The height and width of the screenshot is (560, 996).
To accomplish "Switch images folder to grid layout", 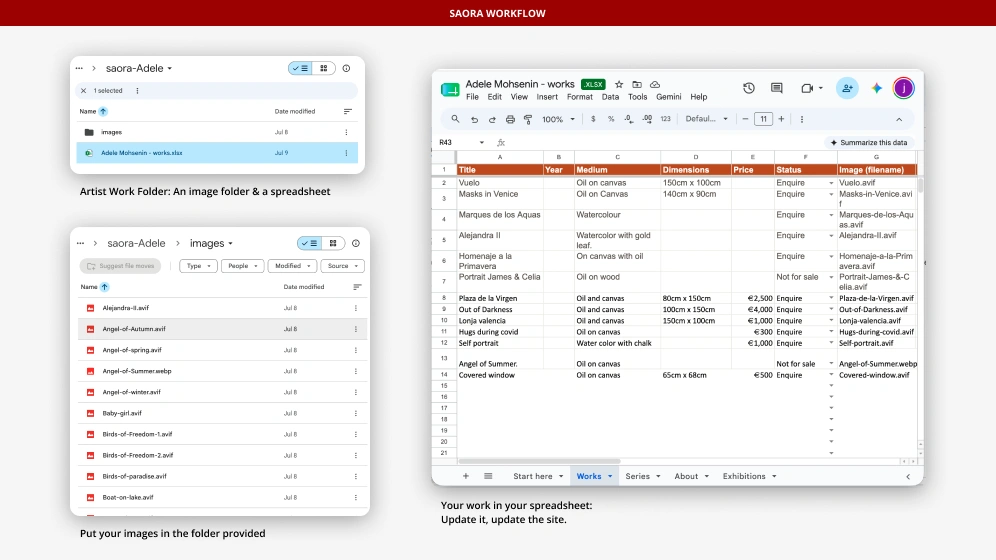I will click(333, 243).
